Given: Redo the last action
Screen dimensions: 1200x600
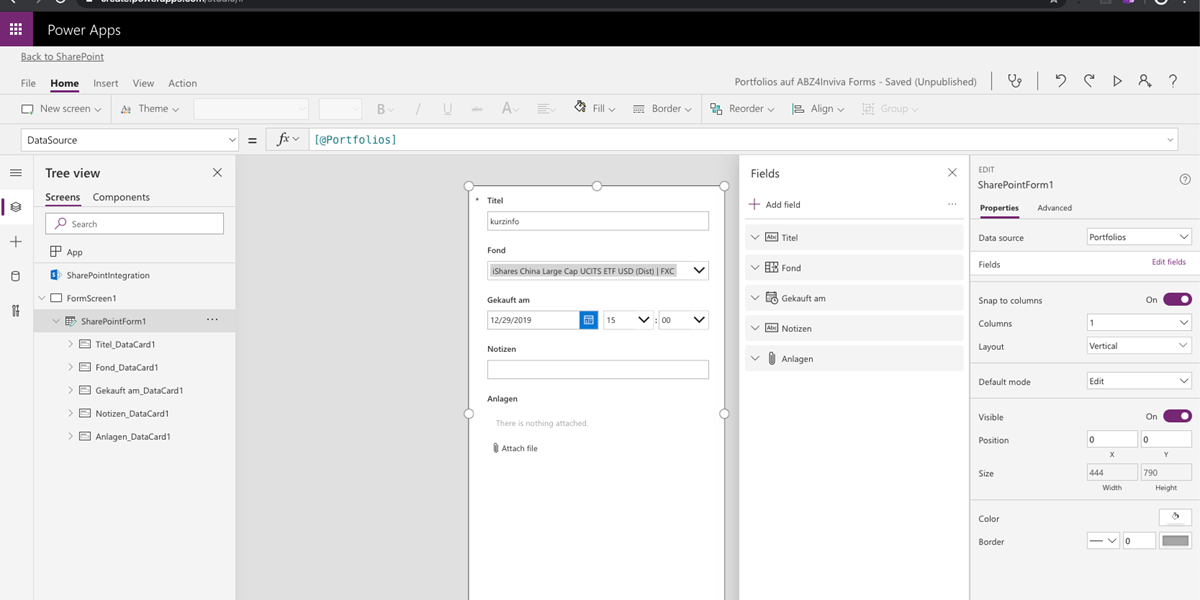Looking at the screenshot, I should pos(1089,81).
